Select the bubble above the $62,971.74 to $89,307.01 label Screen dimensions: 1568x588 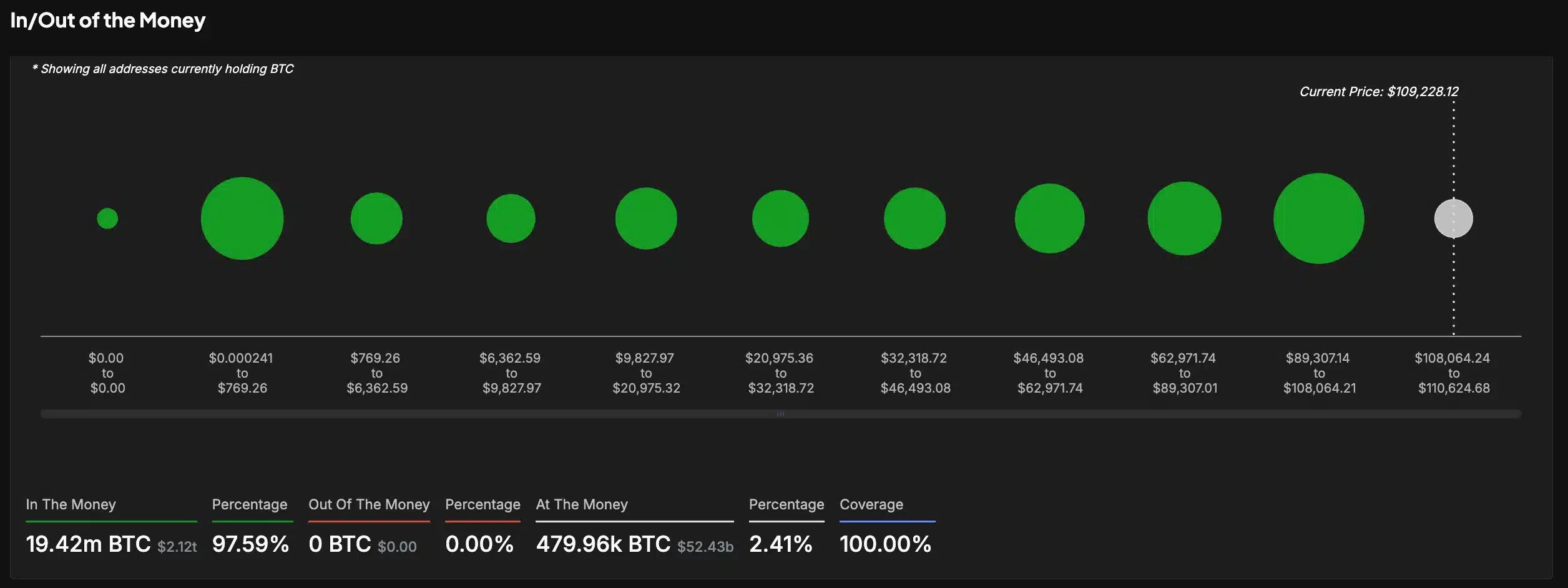tap(1184, 218)
